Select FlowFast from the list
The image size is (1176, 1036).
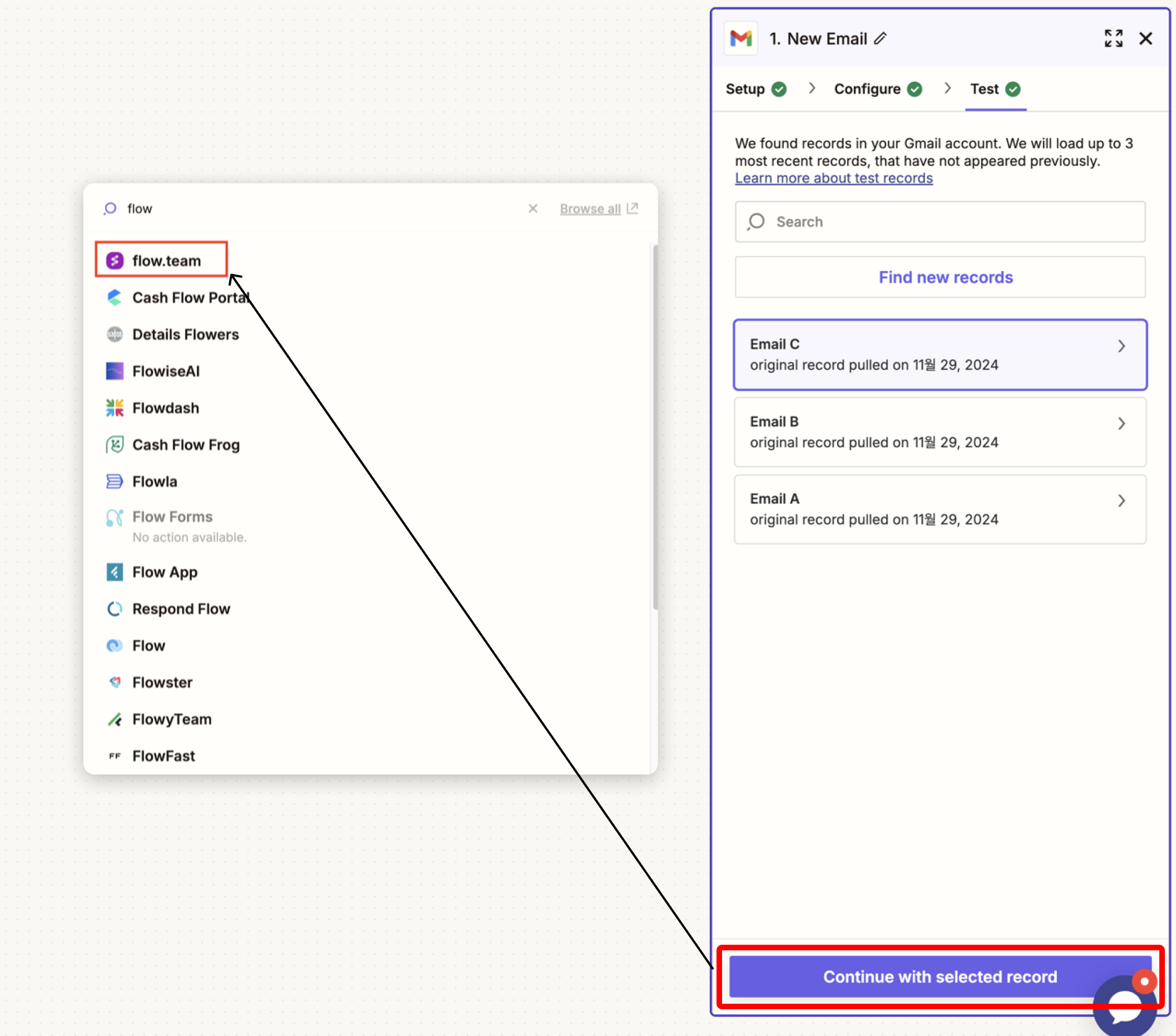(164, 756)
